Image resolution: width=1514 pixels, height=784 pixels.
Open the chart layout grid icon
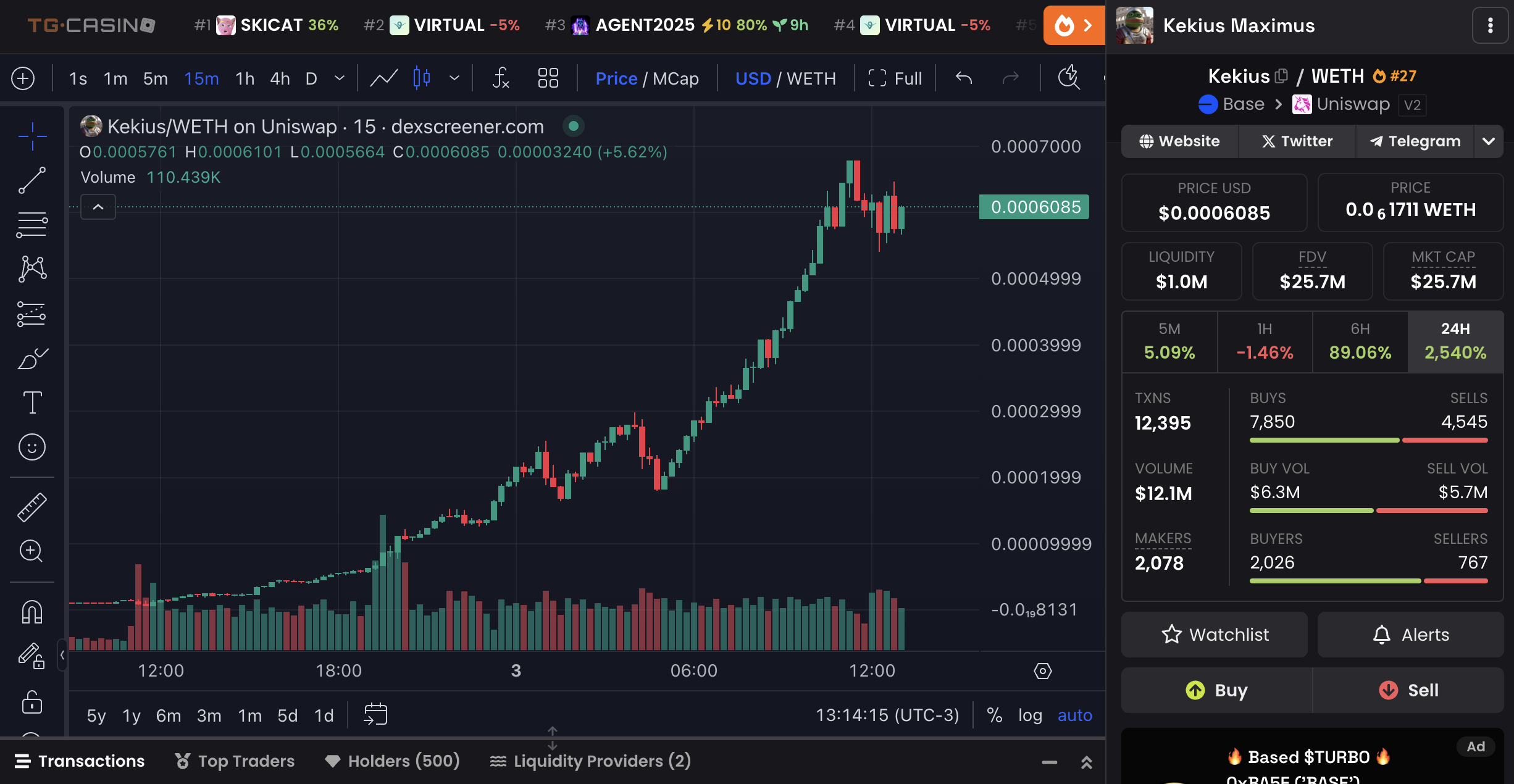548,78
